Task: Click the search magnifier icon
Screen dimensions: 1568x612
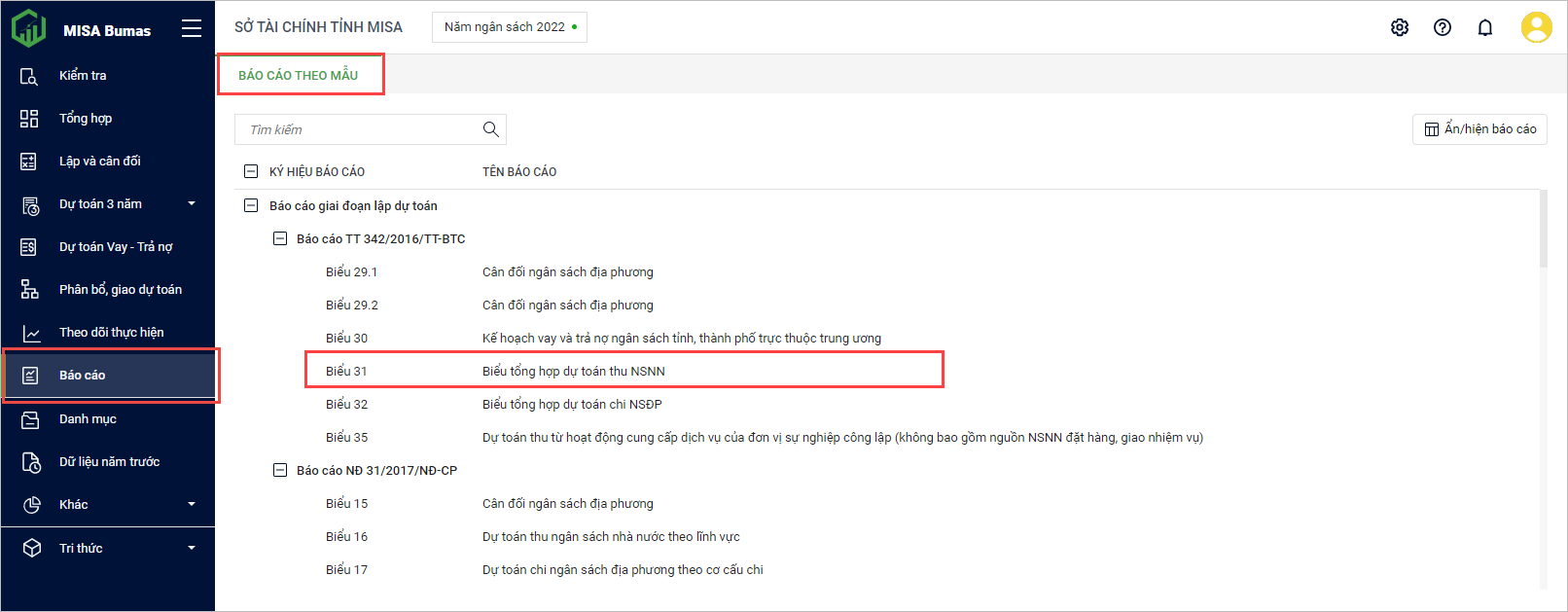Action: (491, 129)
